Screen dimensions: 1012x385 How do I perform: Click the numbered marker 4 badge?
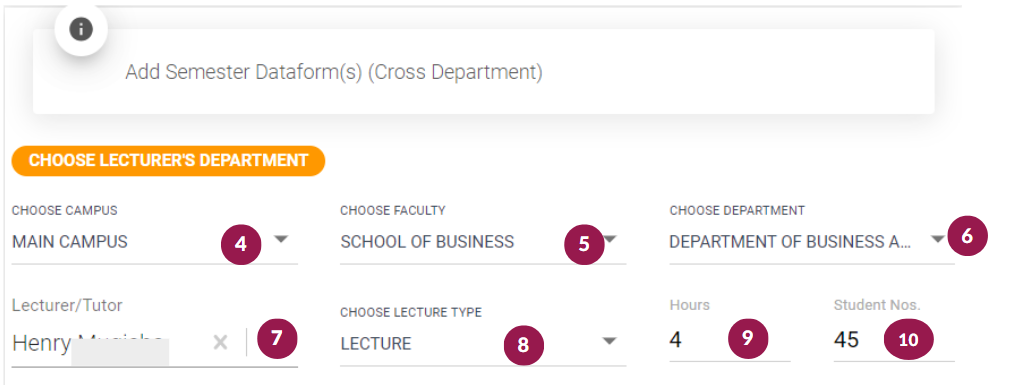point(241,244)
